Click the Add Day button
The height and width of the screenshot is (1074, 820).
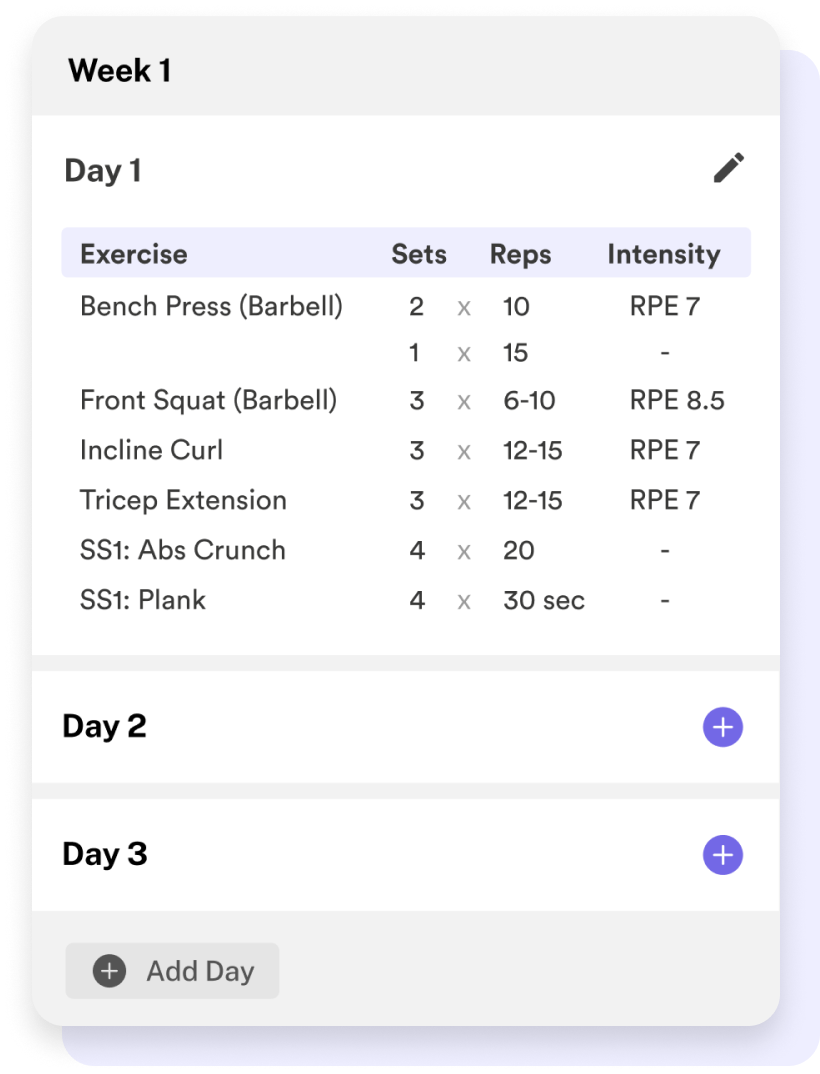[x=172, y=971]
